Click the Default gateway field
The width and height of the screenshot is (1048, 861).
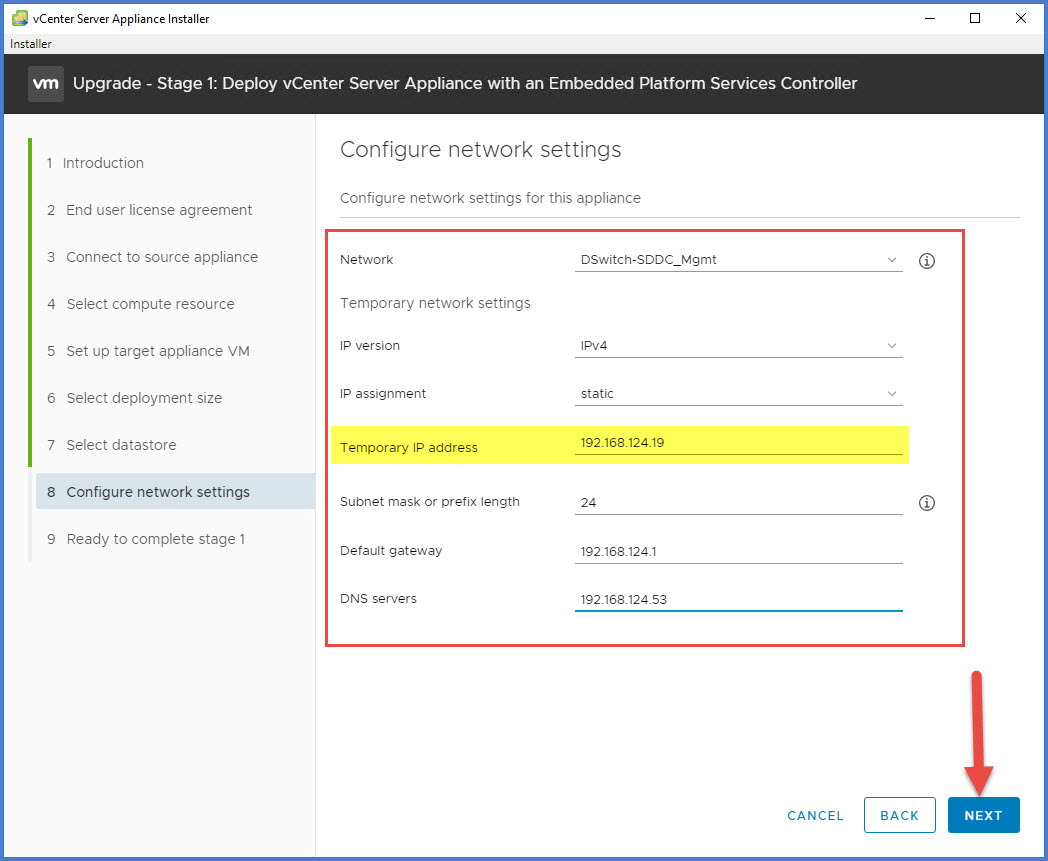(x=738, y=549)
